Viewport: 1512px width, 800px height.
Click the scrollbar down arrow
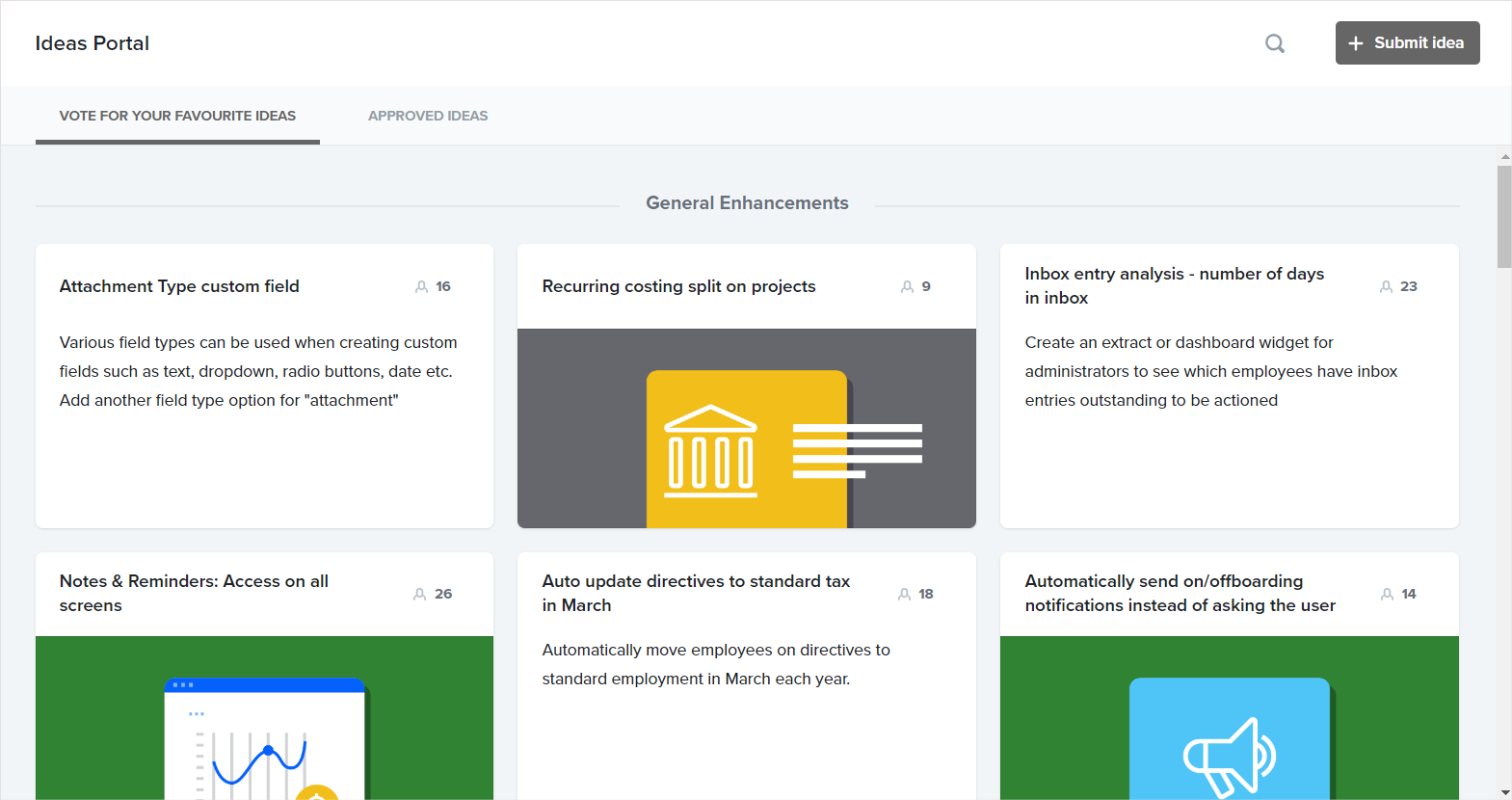(x=1504, y=792)
